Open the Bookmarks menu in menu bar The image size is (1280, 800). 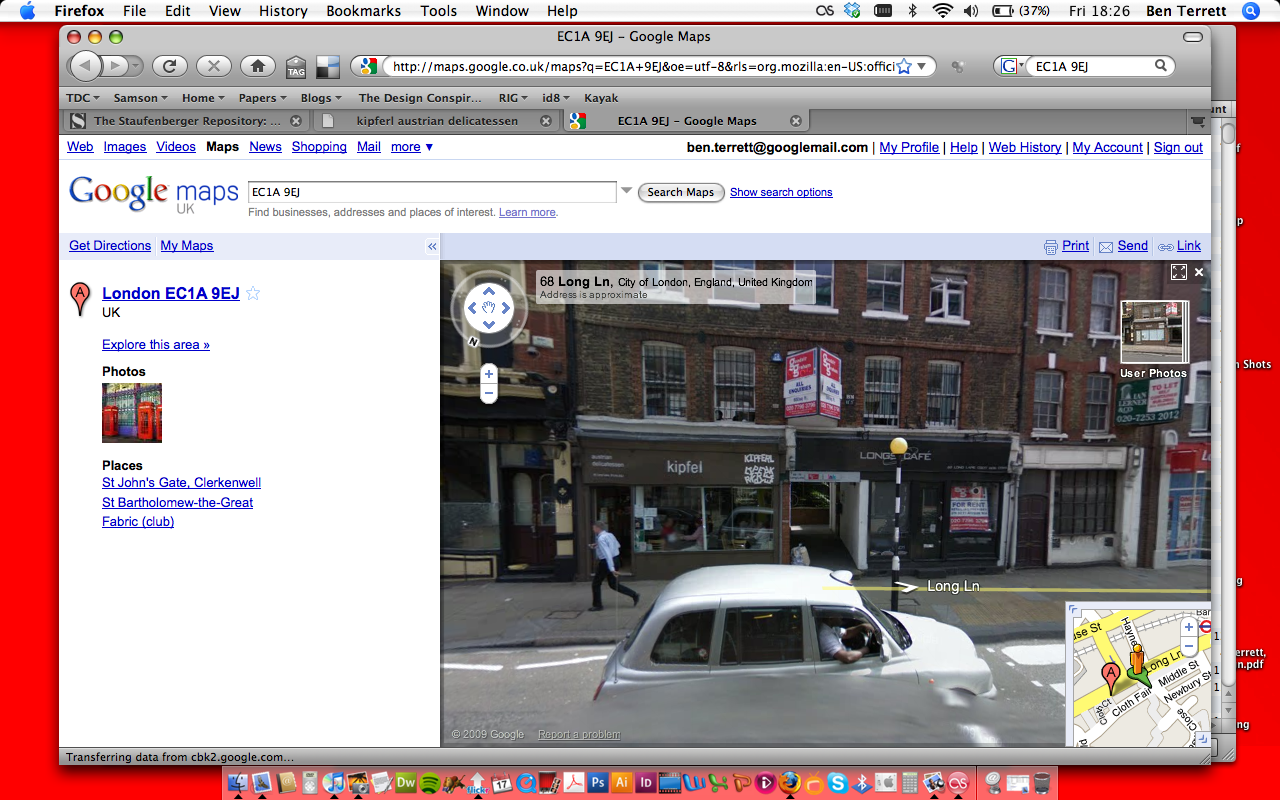[363, 11]
